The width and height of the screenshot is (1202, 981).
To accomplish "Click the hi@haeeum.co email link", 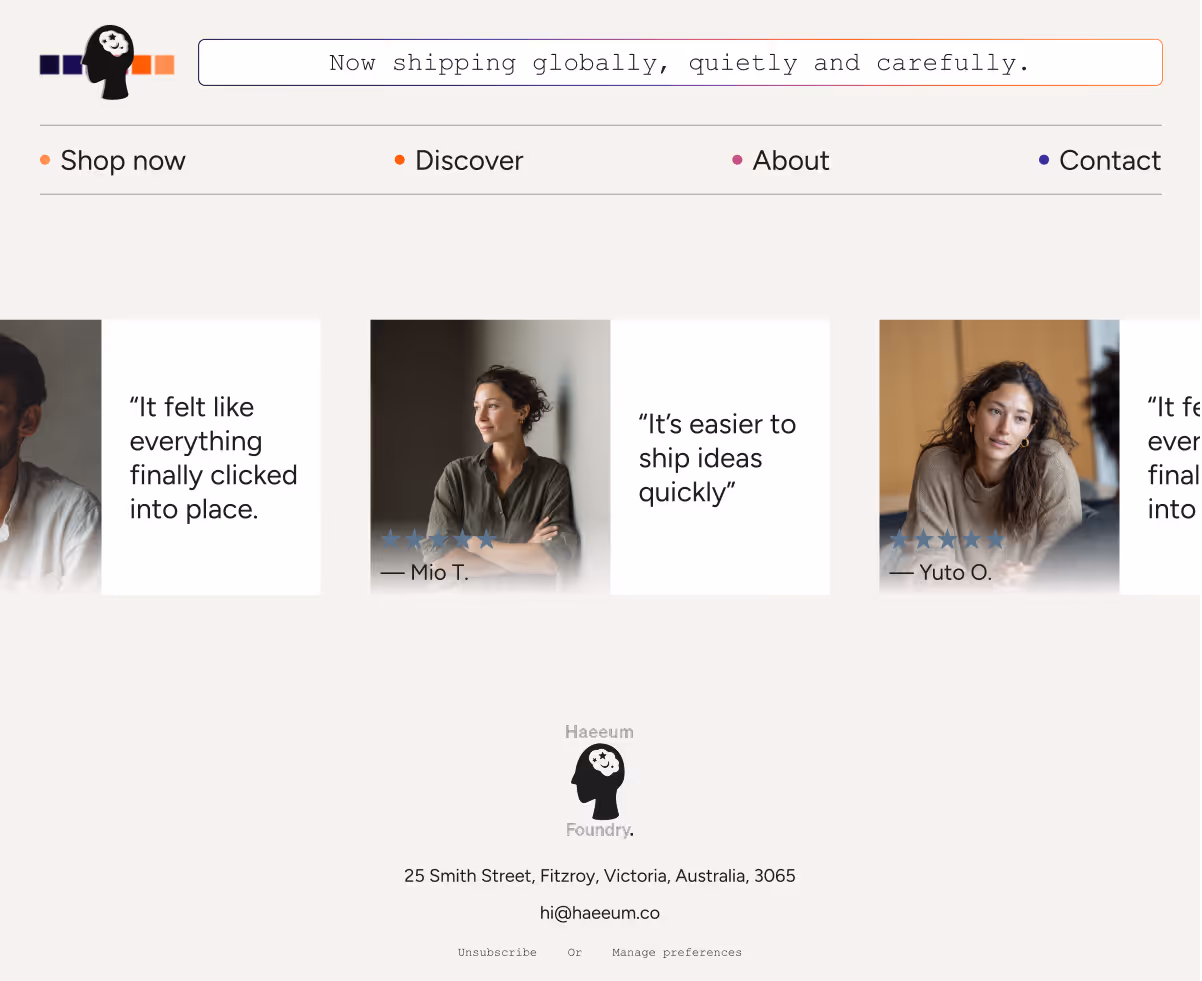I will tap(599, 913).
